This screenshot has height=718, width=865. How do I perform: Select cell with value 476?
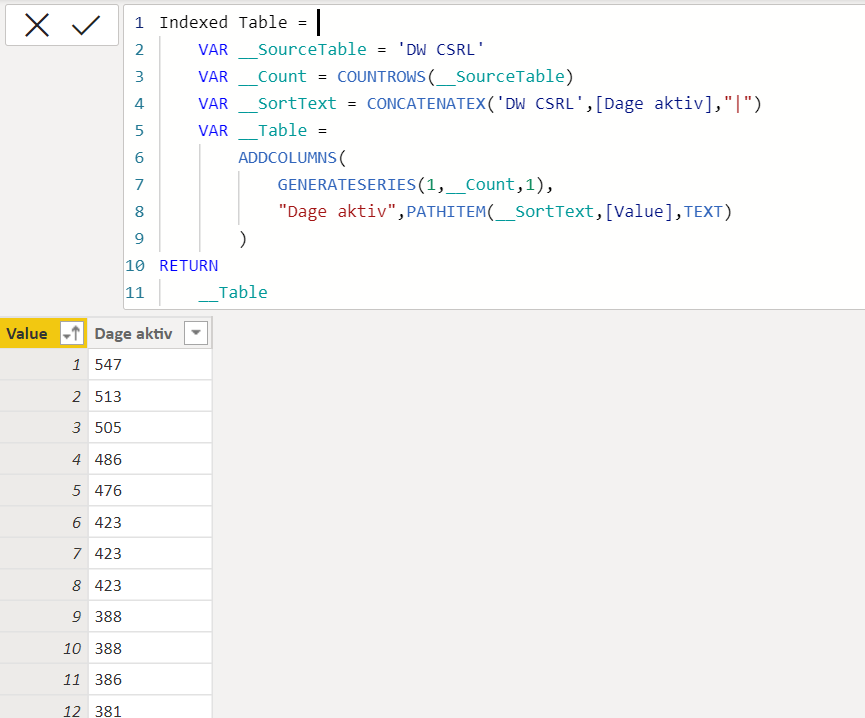coord(150,491)
